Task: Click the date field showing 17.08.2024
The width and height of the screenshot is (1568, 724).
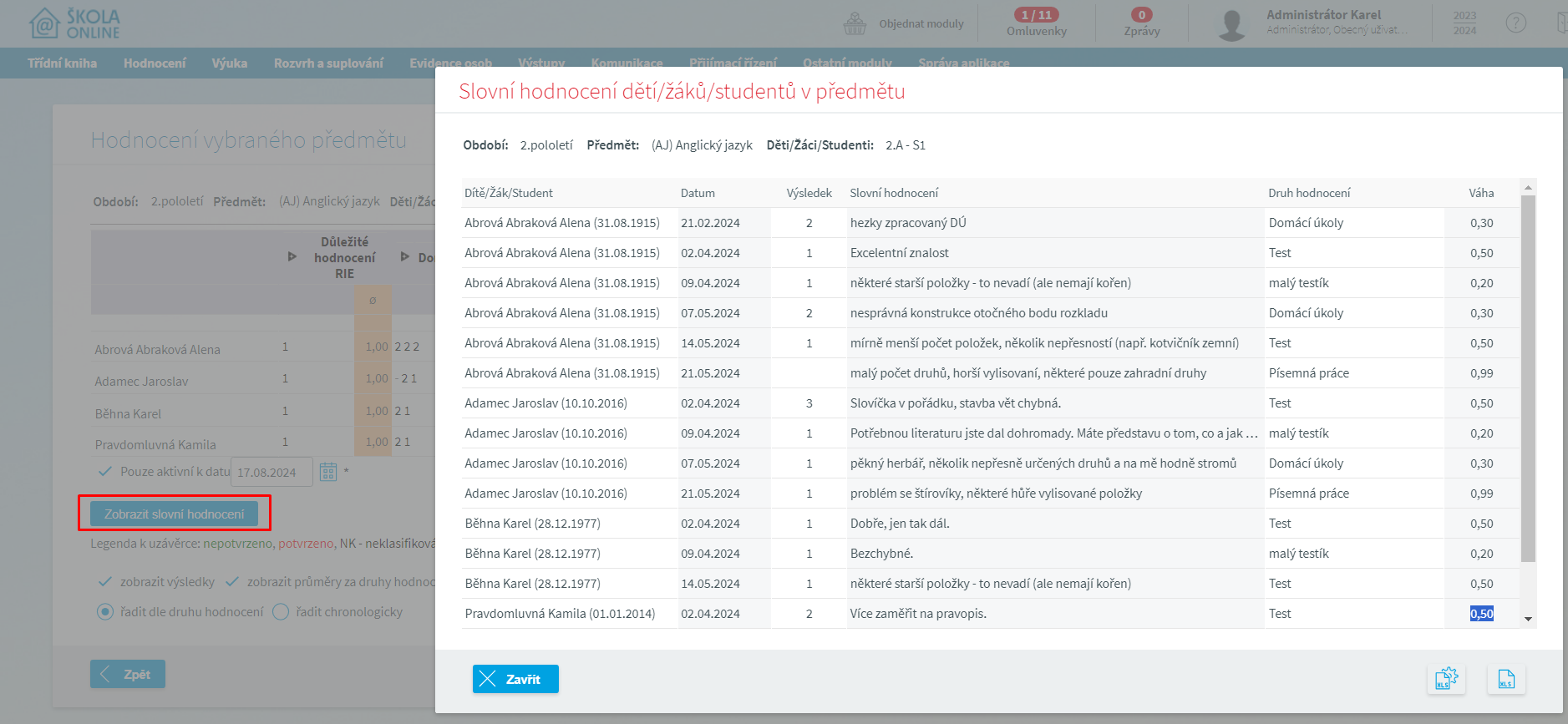Action: (x=271, y=473)
